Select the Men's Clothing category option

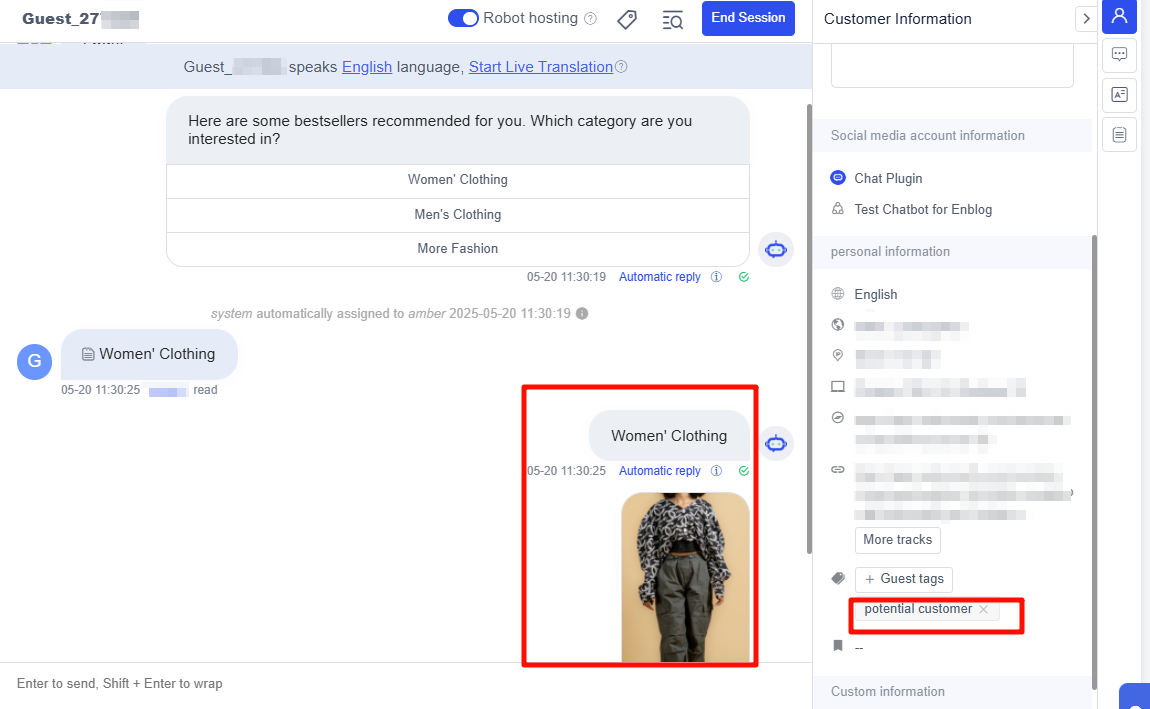(457, 214)
